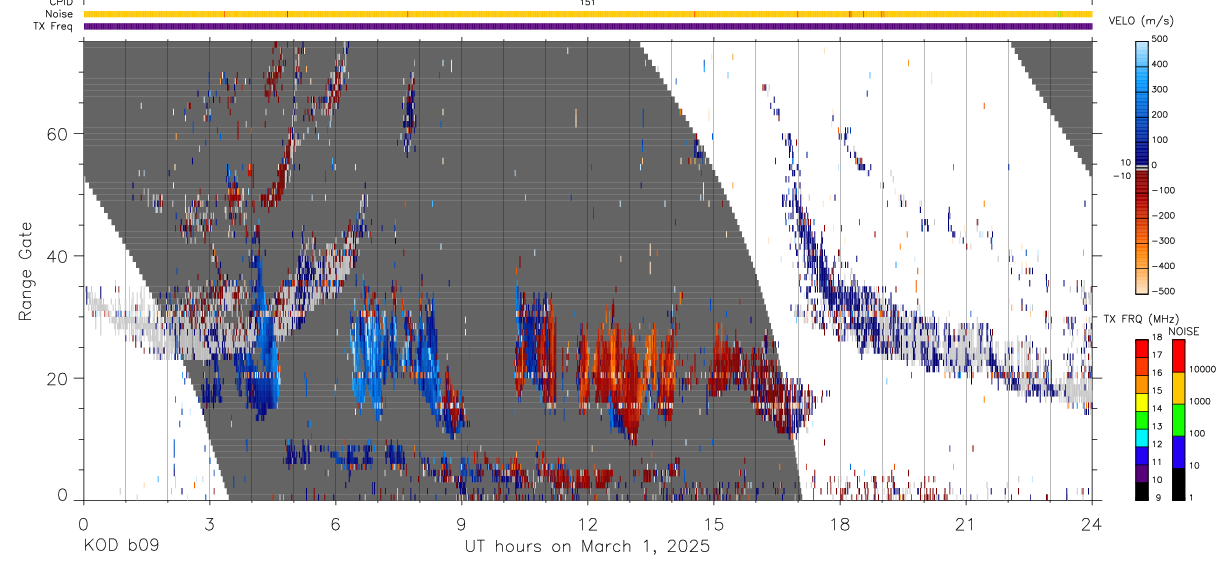
Task: Click the 'Noise' label at top left
Action: point(59,14)
